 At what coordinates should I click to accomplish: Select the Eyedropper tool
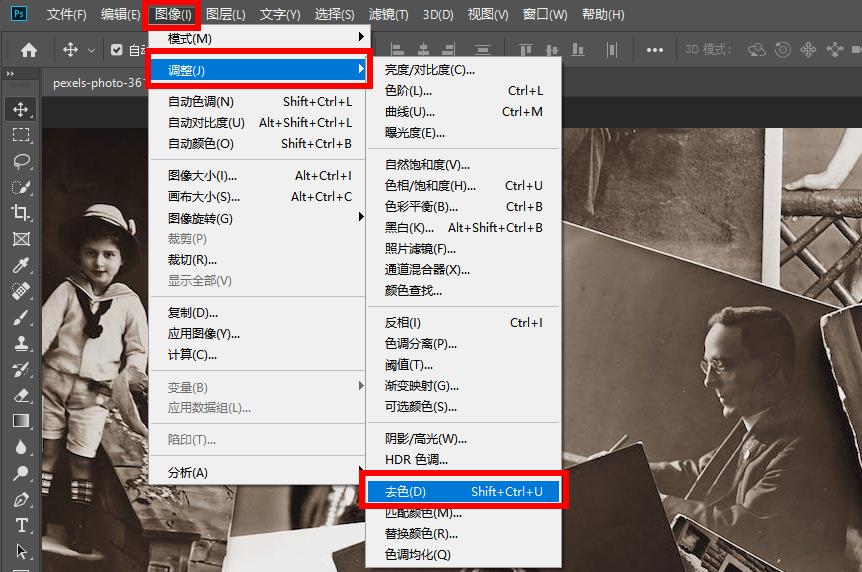pyautogui.click(x=21, y=265)
